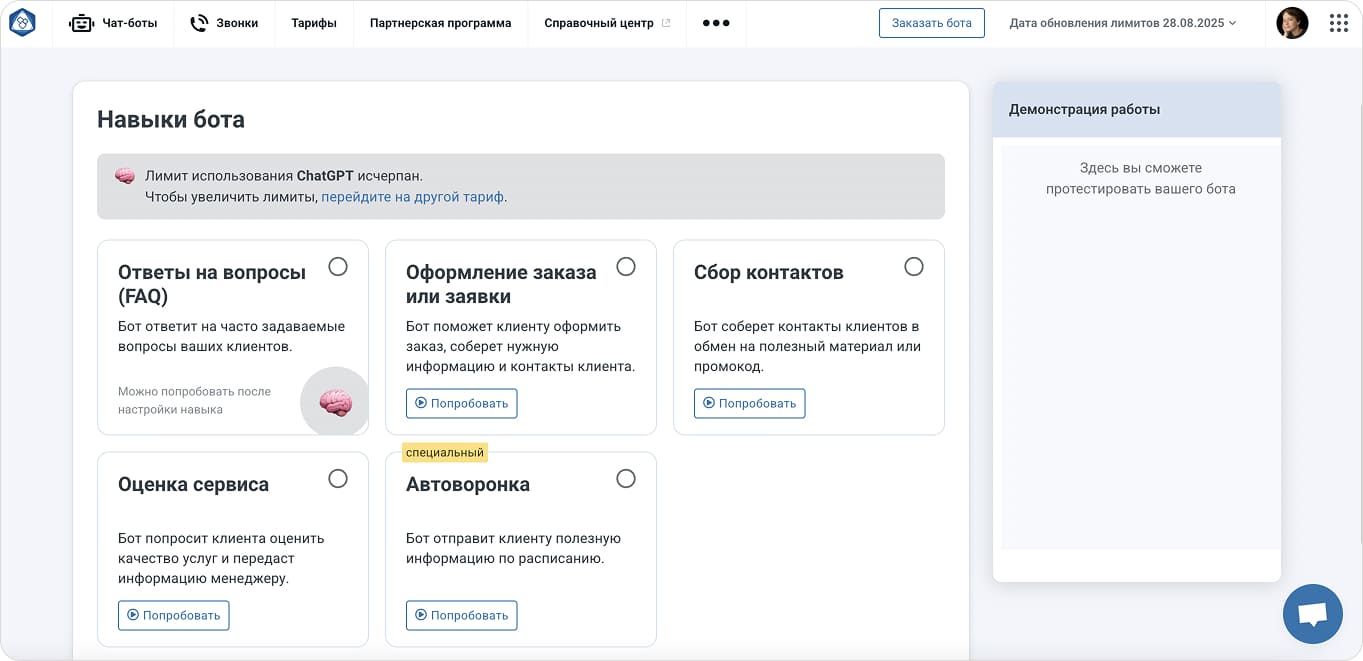The height and width of the screenshot is (661, 1363).
Task: Select the Ответы на вопросы skill circle
Action: (338, 266)
